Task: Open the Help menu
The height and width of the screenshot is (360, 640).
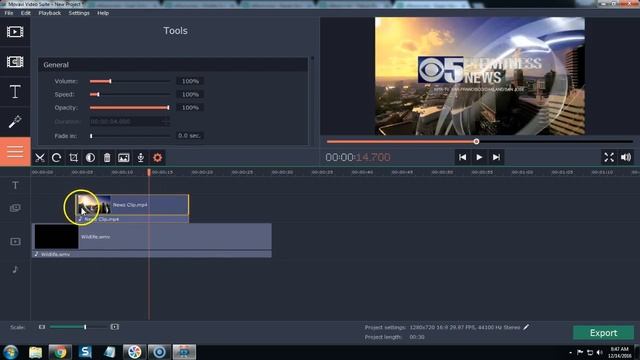Action: coord(103,13)
